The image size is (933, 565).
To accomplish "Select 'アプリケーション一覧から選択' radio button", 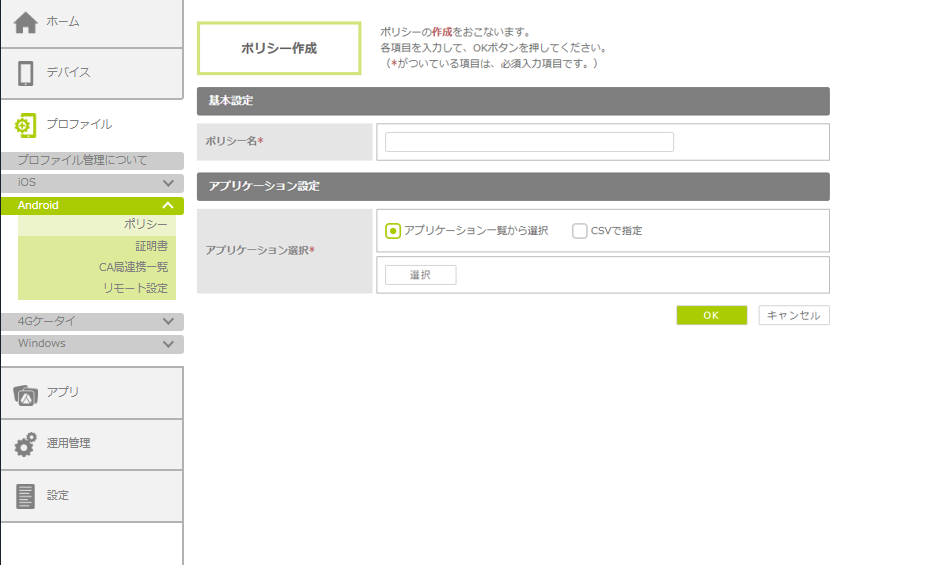I will [393, 231].
